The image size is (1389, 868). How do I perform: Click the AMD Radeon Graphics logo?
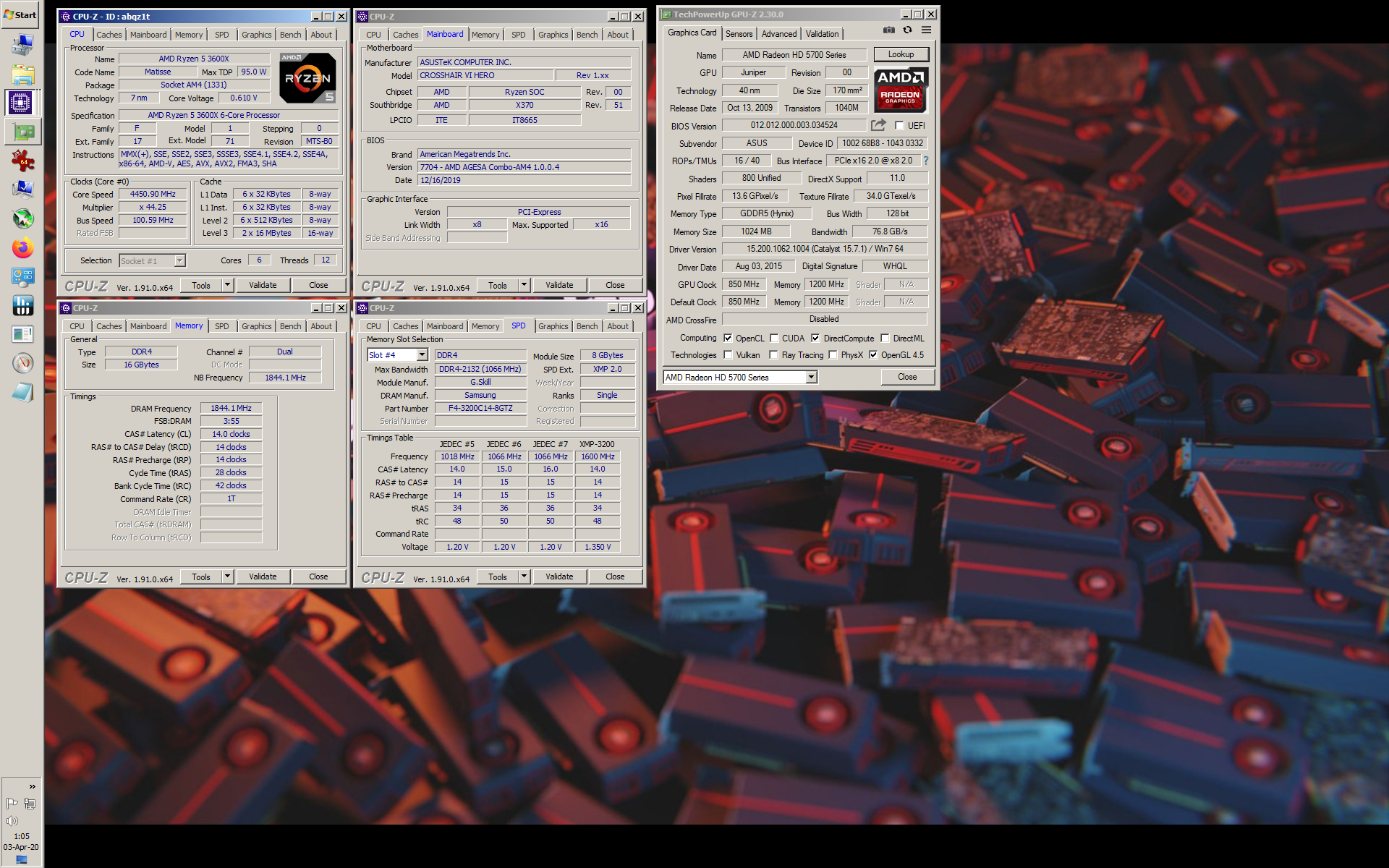click(x=900, y=90)
